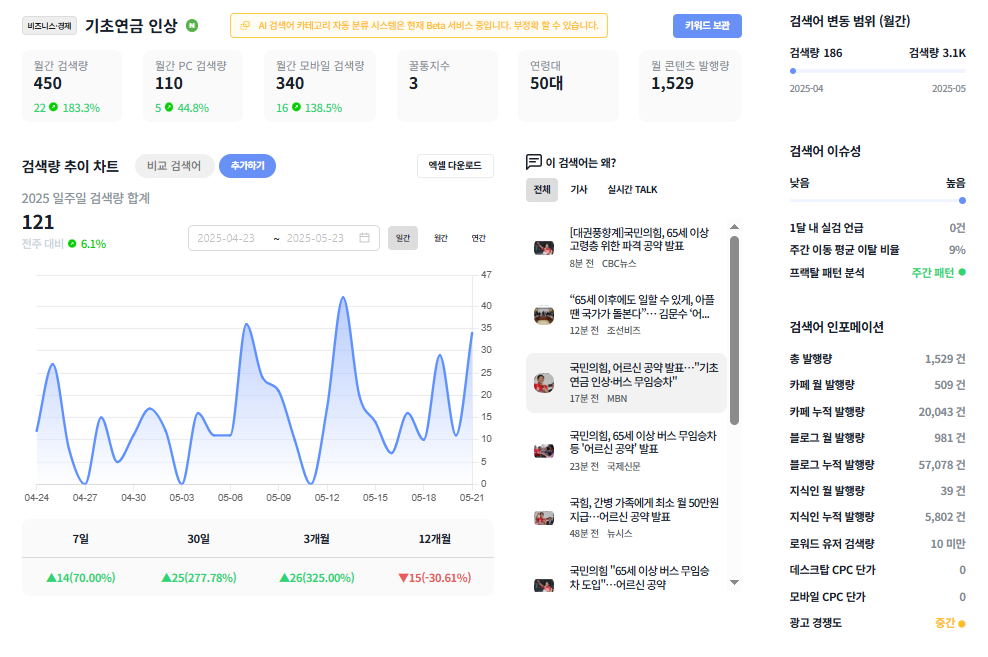This screenshot has height=657, width=988.
Task: Switch to the 기사 tab
Action: click(x=578, y=190)
